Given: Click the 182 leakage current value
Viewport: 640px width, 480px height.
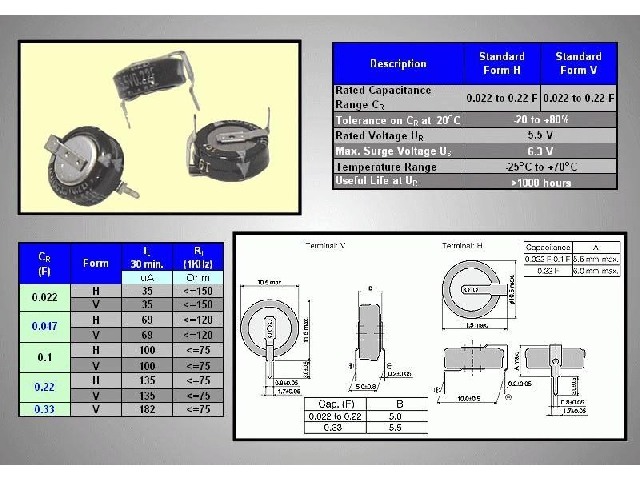Looking at the screenshot, I should point(148,408).
